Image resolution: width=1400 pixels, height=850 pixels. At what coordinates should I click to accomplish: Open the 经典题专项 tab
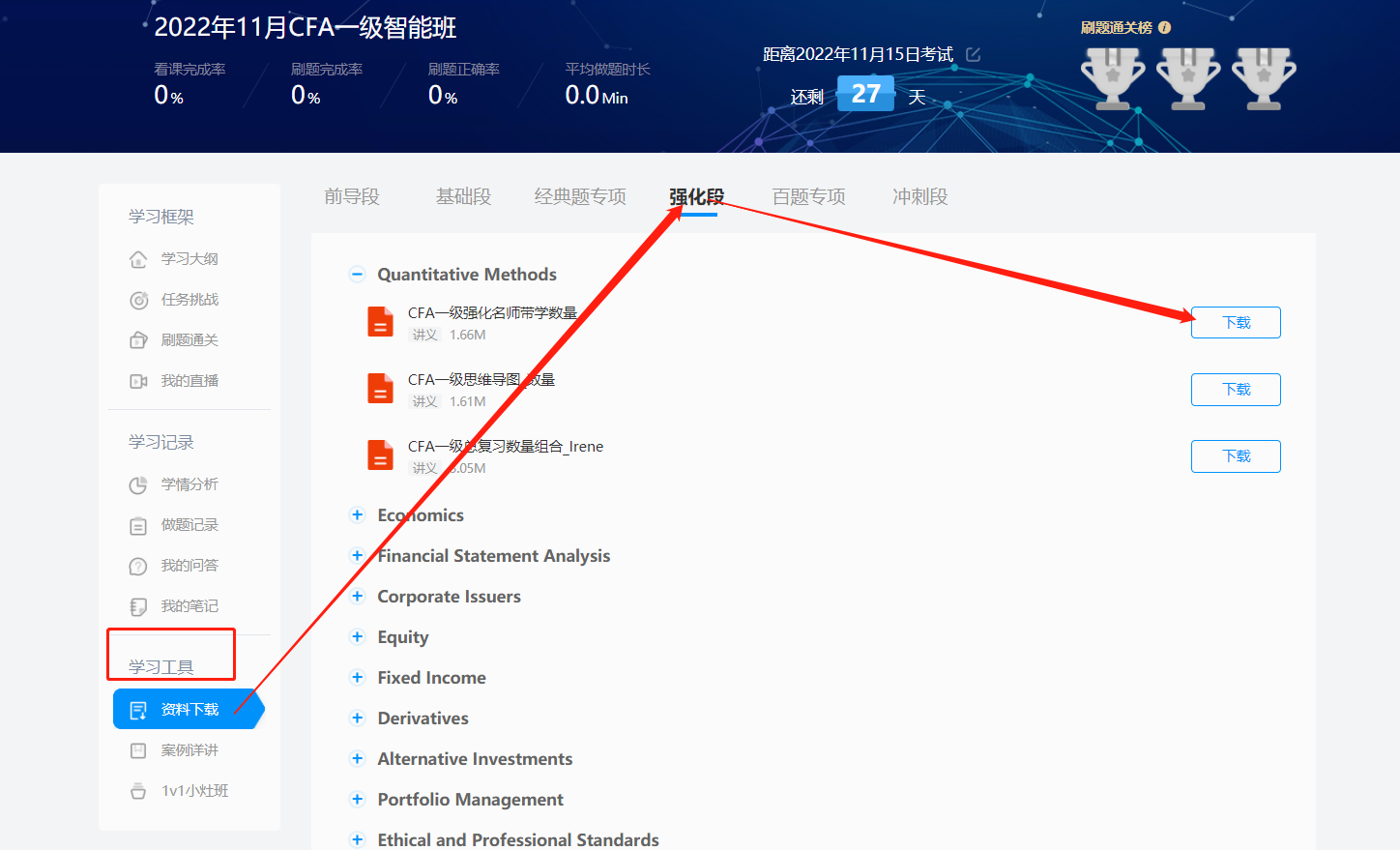point(580,197)
